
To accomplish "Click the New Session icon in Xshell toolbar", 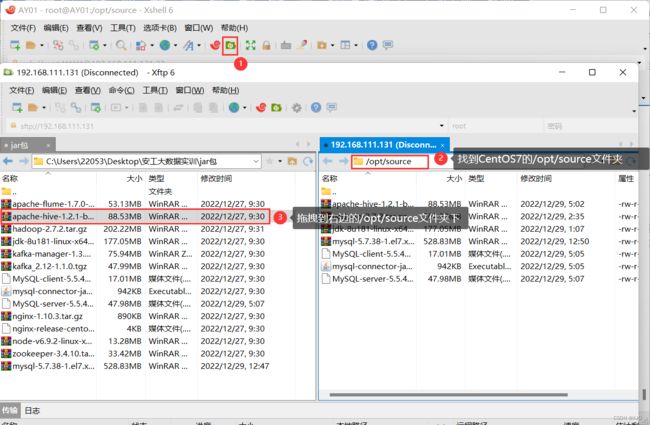I will coord(15,45).
